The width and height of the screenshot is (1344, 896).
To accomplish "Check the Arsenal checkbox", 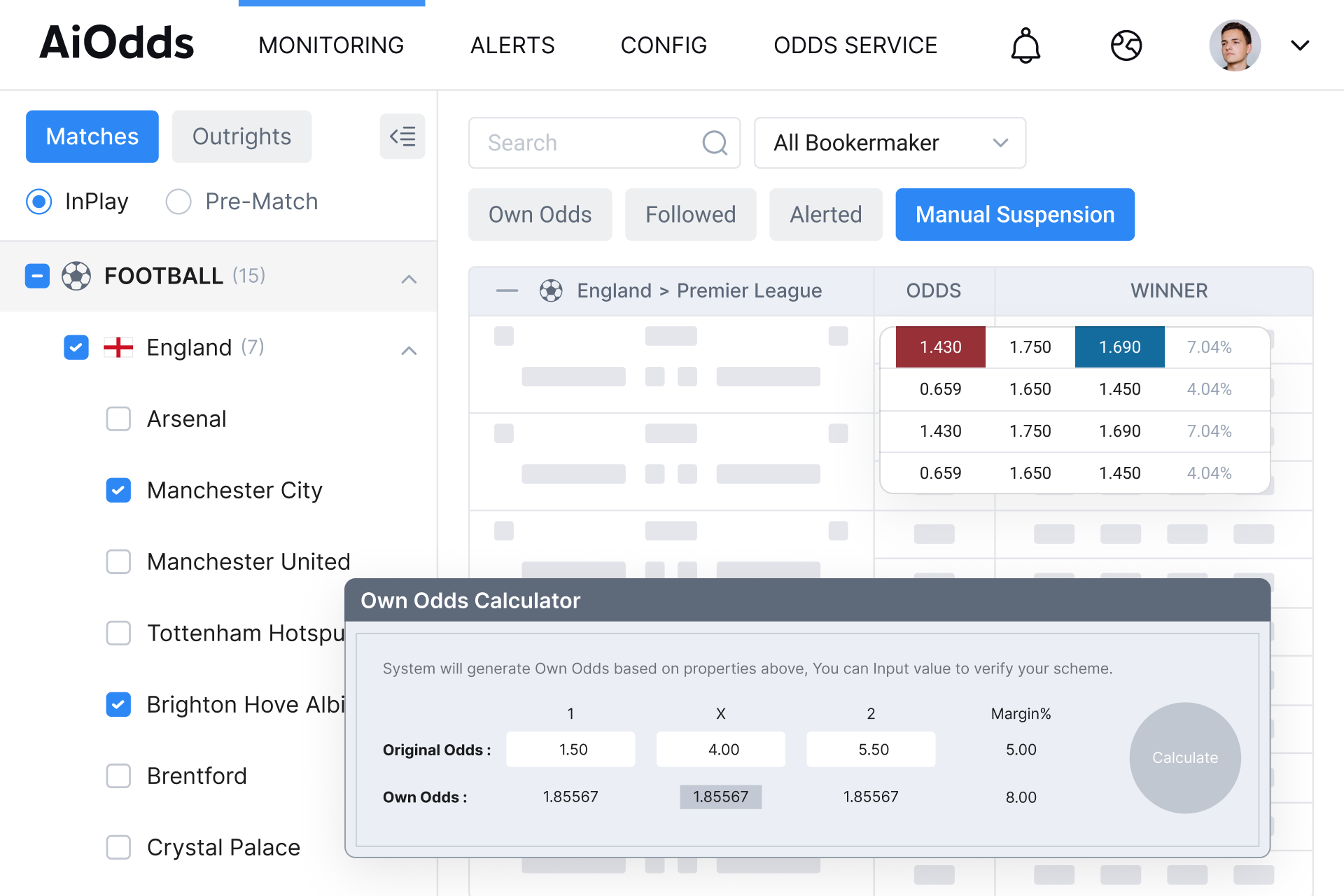I will tap(118, 419).
